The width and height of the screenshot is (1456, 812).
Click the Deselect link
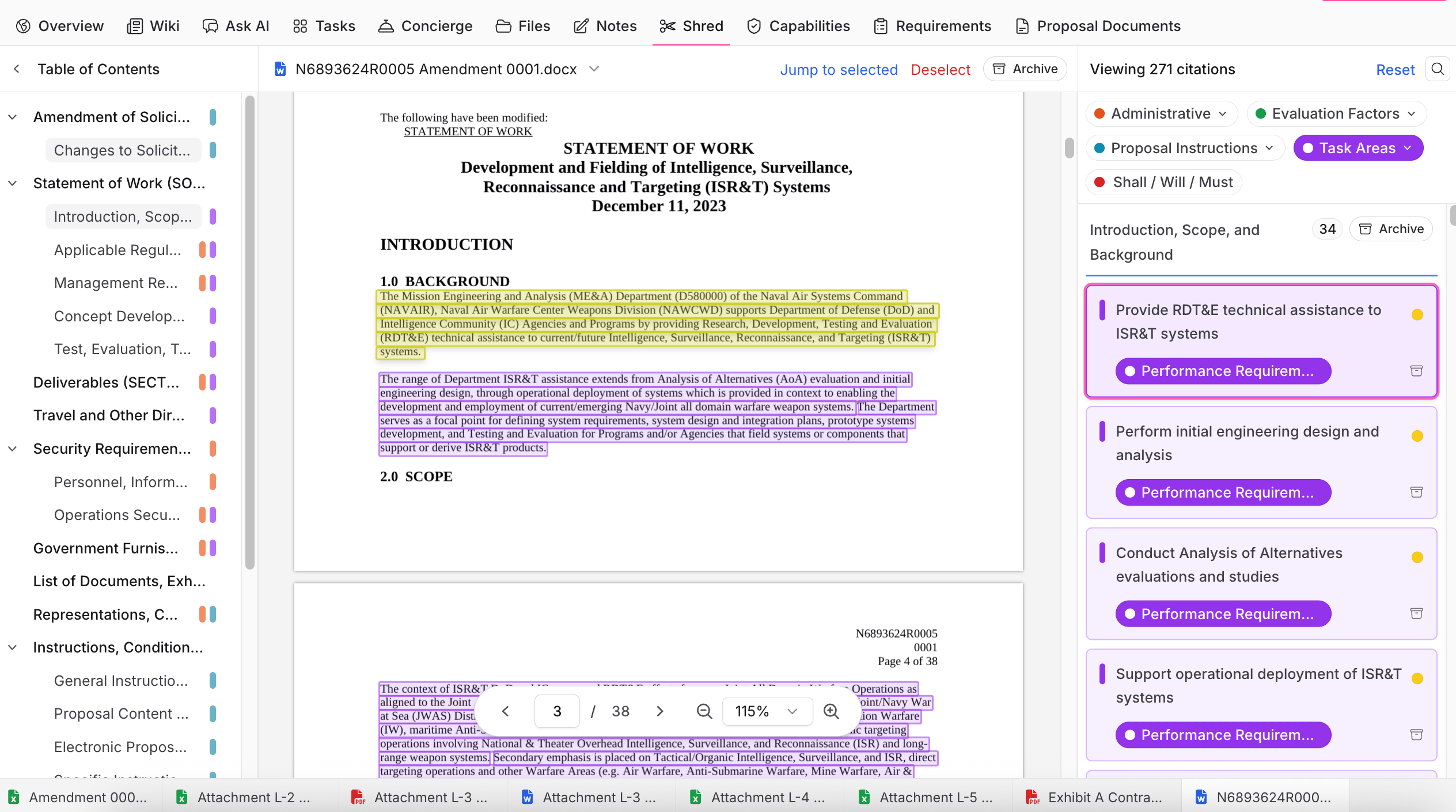click(941, 70)
